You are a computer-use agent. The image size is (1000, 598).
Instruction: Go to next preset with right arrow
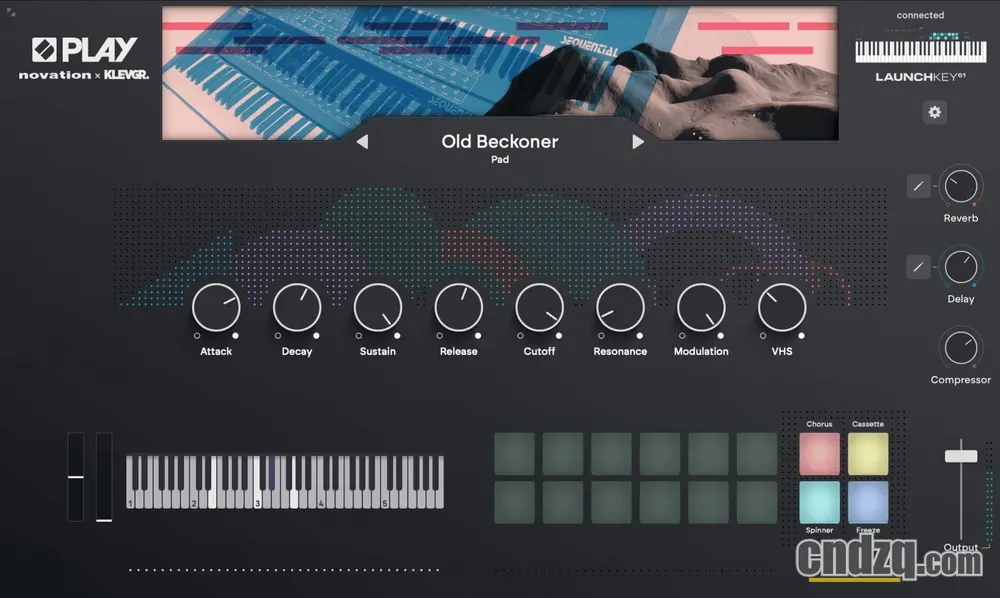pos(638,142)
